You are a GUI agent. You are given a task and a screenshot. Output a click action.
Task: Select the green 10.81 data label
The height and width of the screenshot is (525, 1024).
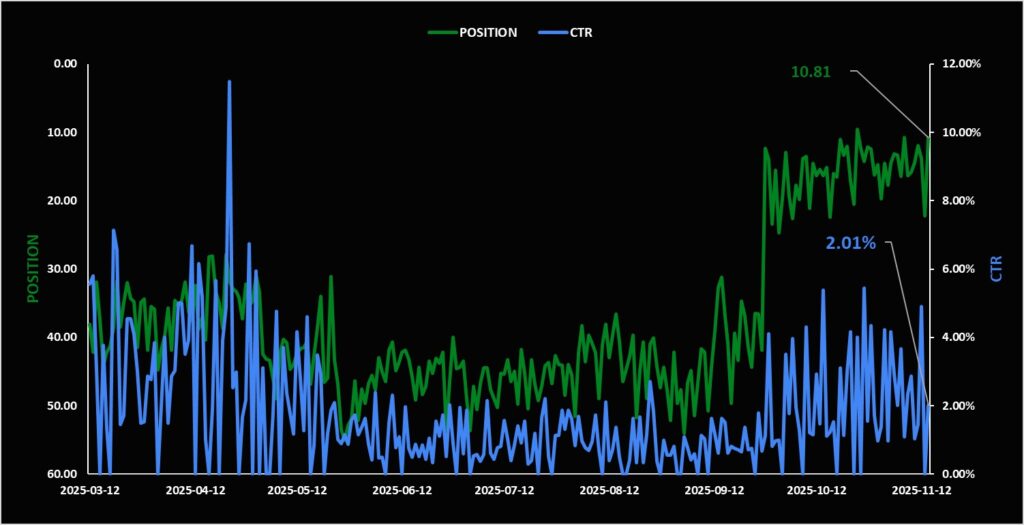tap(812, 72)
